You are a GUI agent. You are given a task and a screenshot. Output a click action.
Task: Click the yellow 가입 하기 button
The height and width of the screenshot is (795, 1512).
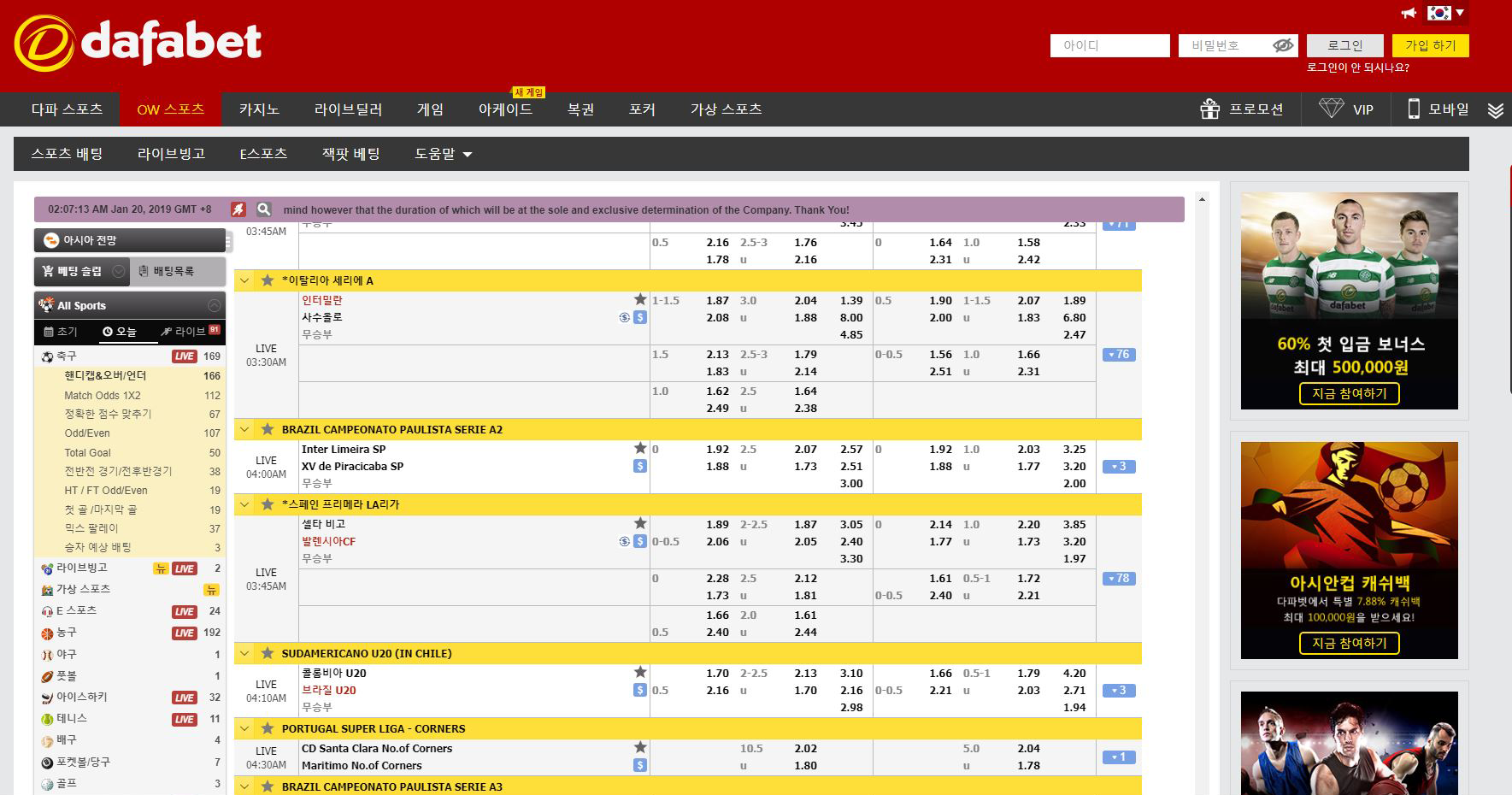pos(1431,45)
